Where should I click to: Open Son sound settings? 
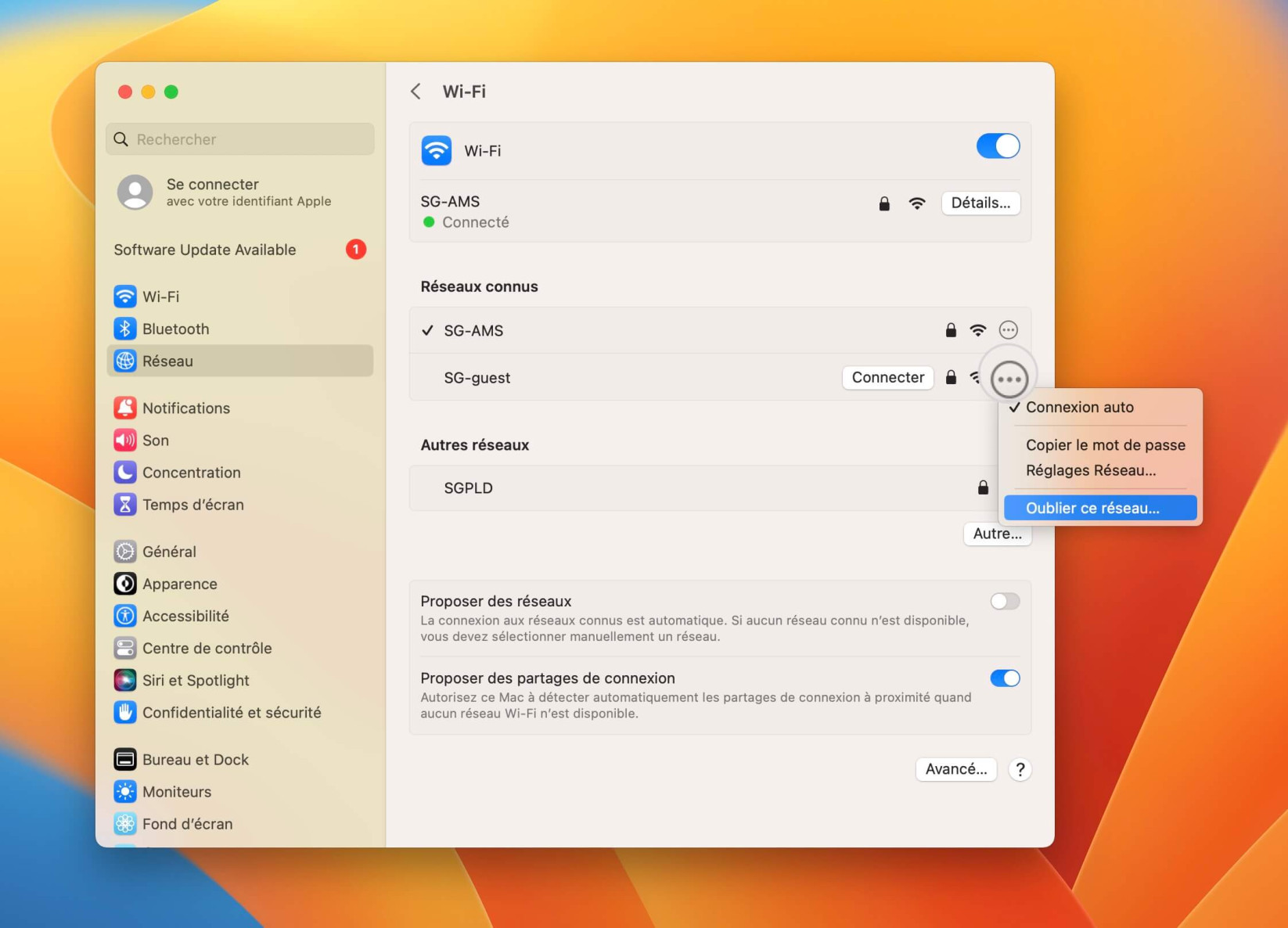239,440
